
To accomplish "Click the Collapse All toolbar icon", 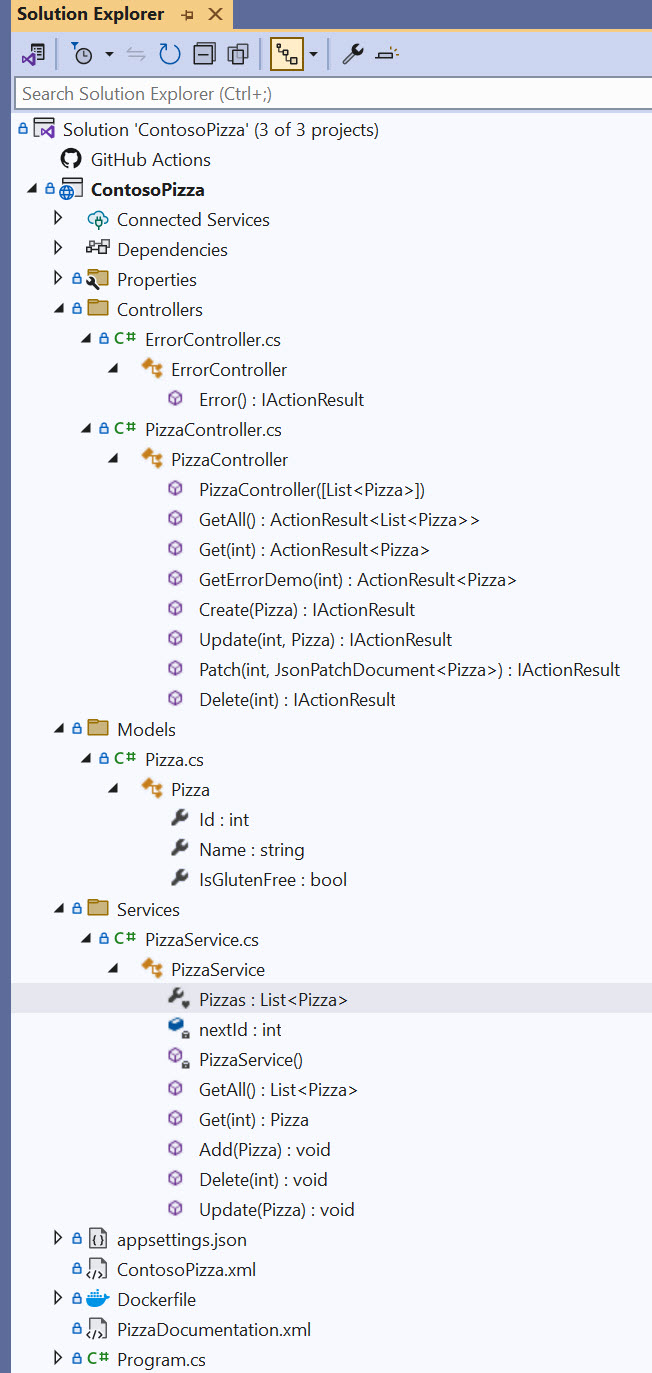I will [204, 54].
